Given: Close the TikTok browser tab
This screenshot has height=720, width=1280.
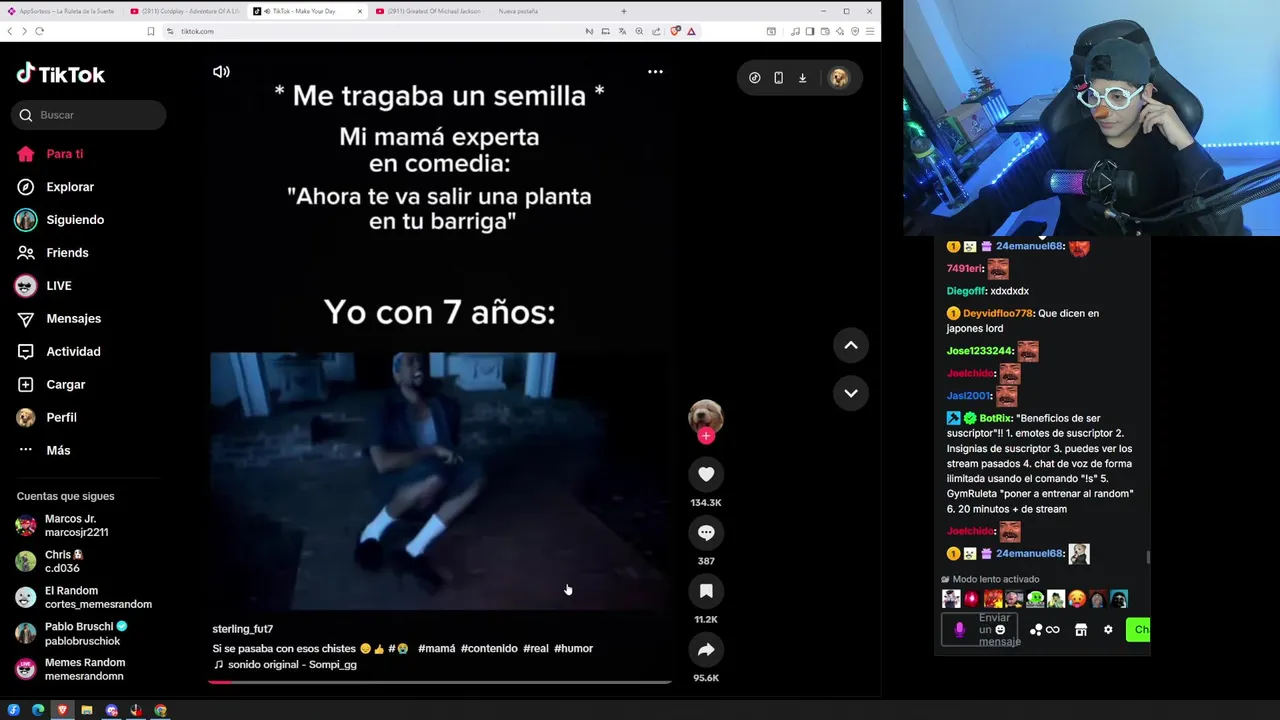Looking at the screenshot, I should pyautogui.click(x=359, y=11).
